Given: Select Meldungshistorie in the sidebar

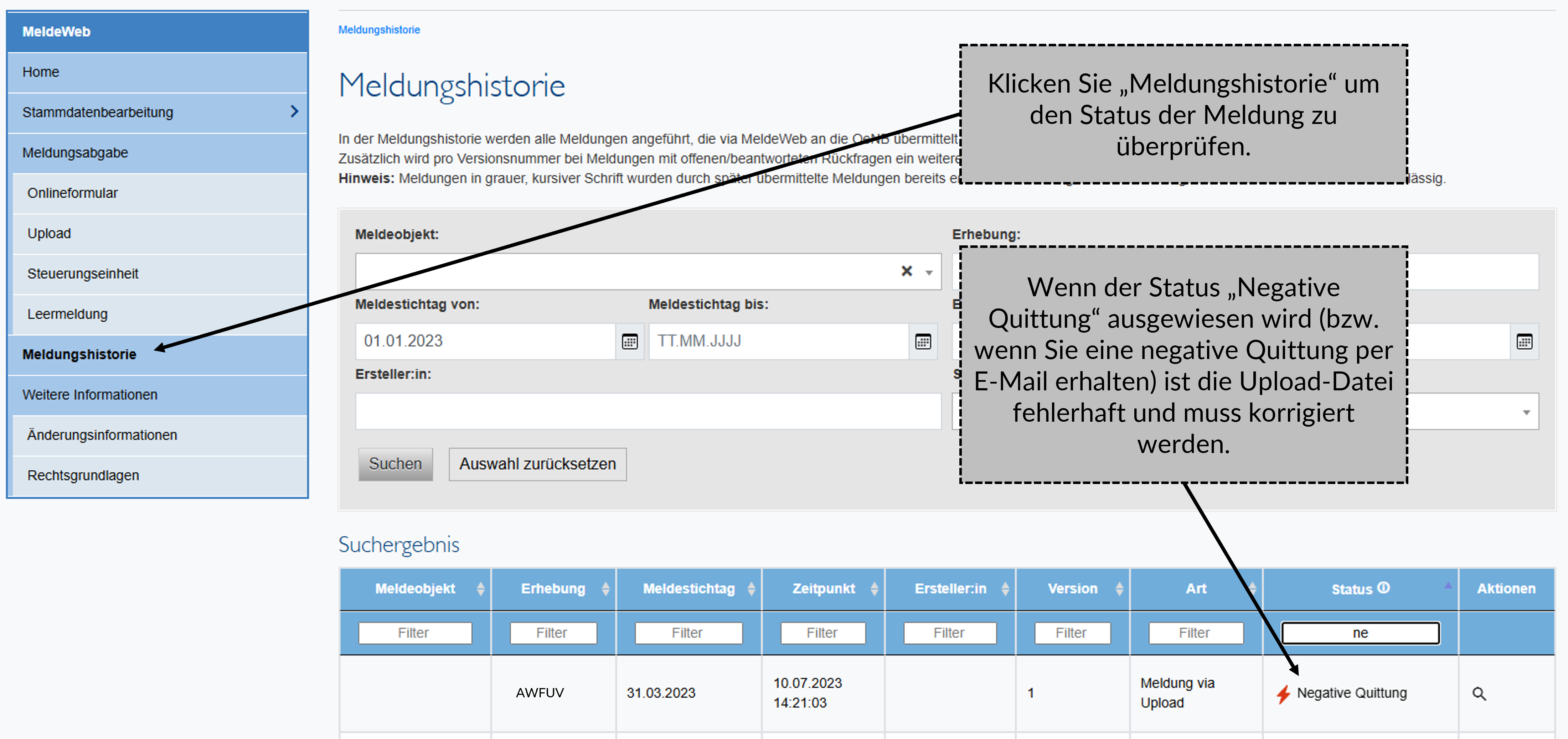Looking at the screenshot, I should (x=79, y=354).
